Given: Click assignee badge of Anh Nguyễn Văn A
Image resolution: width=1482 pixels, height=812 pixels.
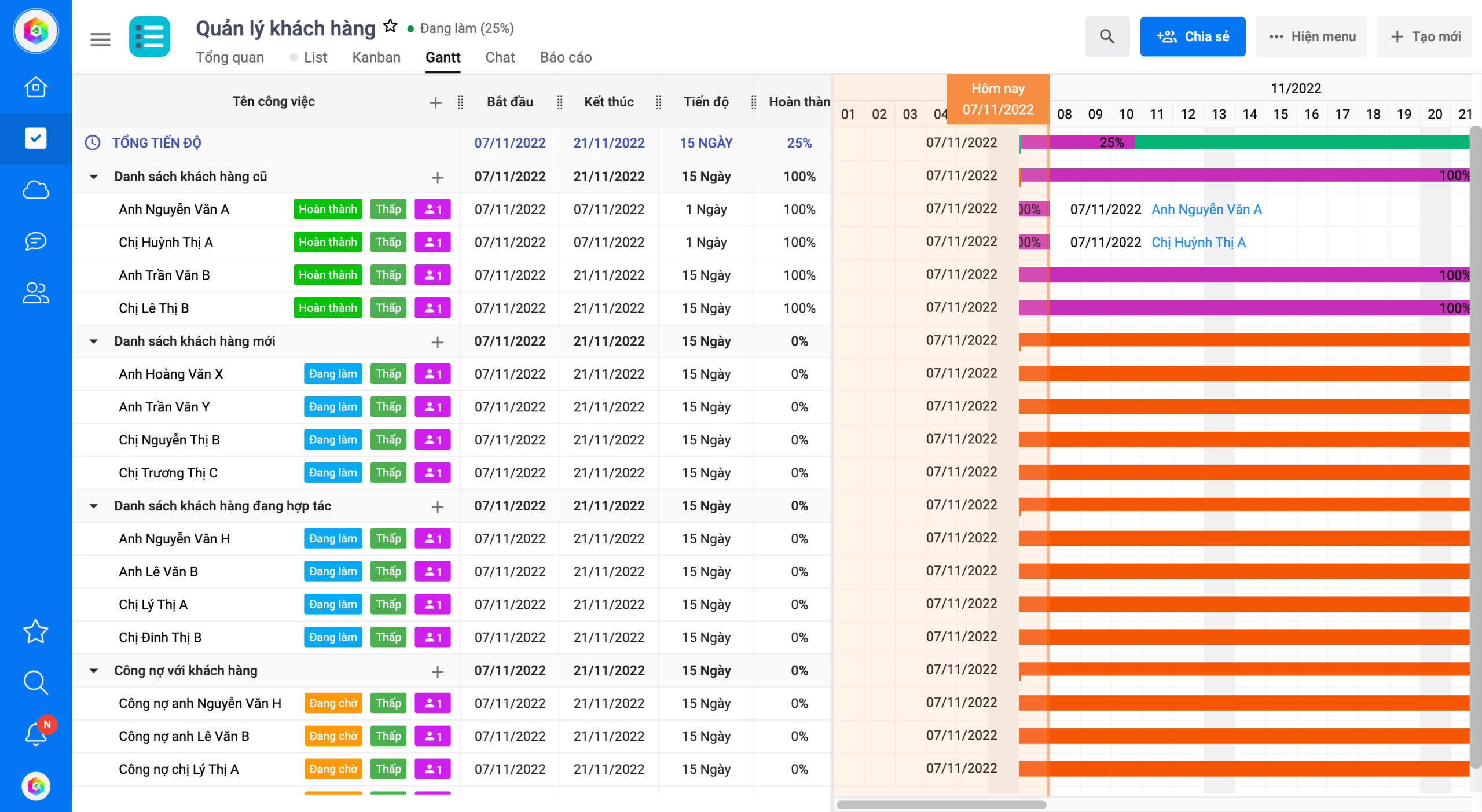Looking at the screenshot, I should (432, 210).
